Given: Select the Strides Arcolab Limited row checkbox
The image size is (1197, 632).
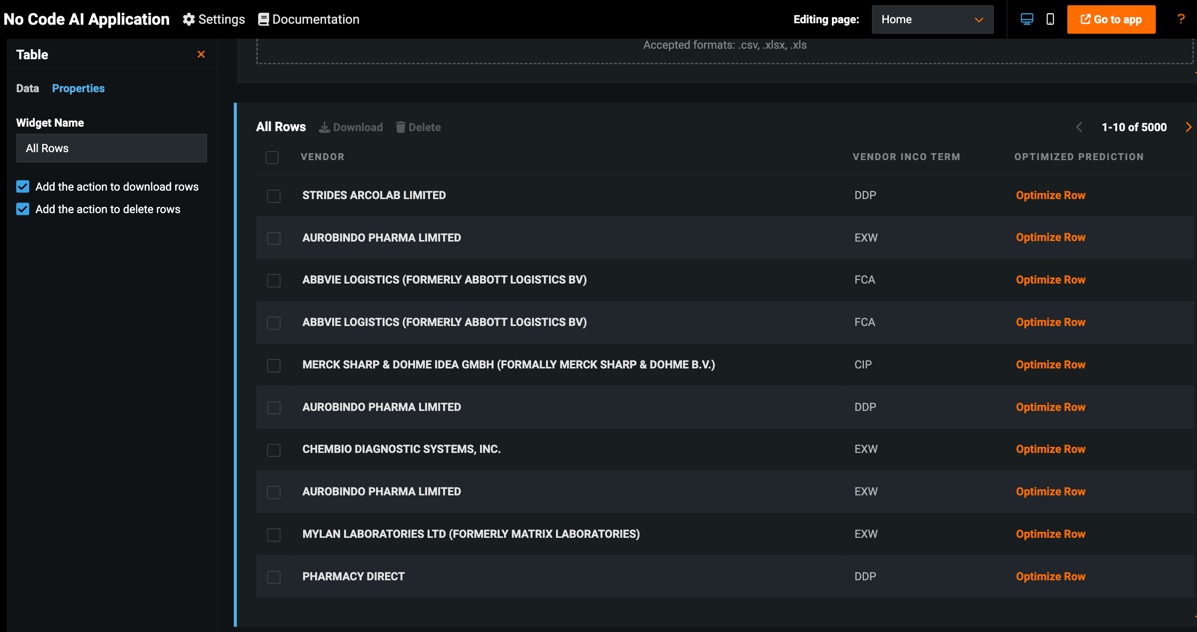Looking at the screenshot, I should (x=274, y=196).
